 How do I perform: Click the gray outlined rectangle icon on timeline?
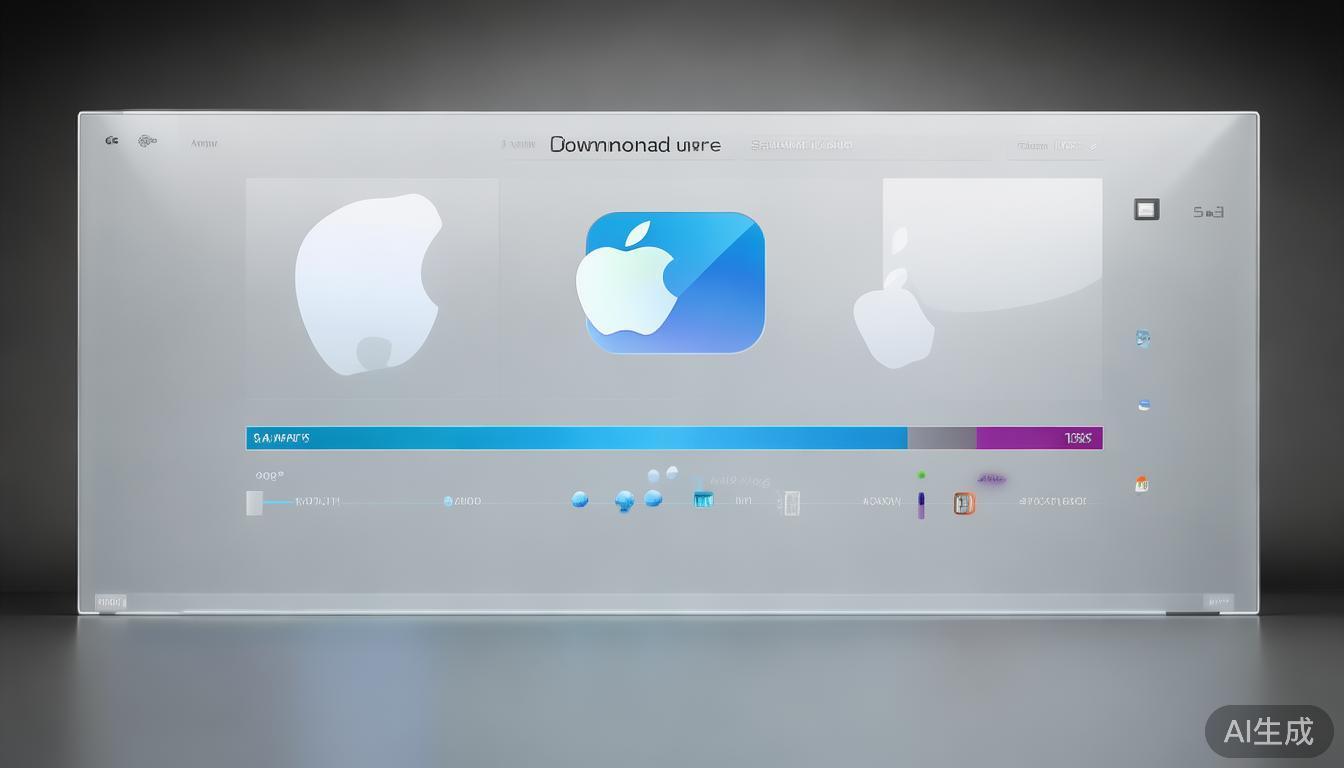791,503
